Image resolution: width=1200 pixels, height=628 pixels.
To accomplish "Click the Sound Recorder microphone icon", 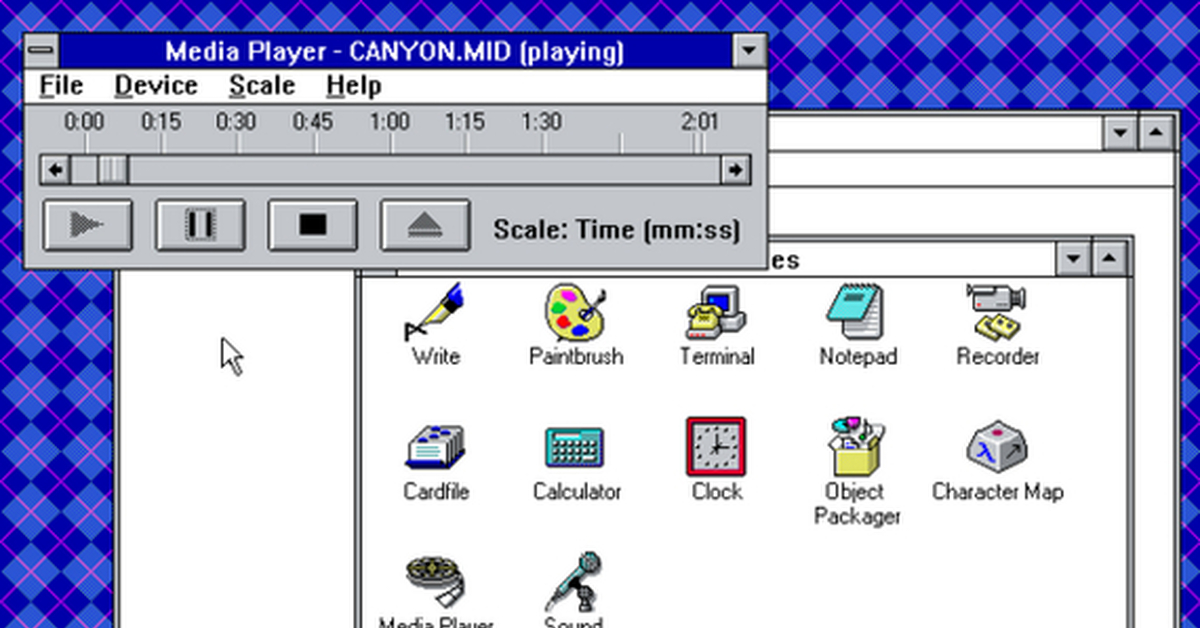I will click(575, 582).
